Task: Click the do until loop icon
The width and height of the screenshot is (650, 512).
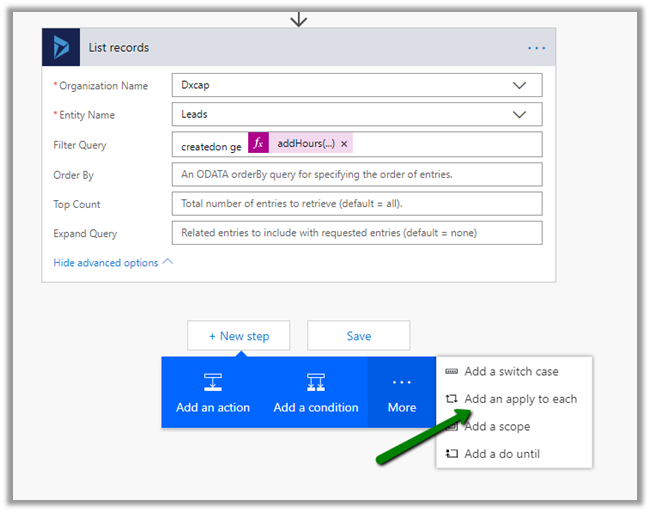Action: pyautogui.click(x=452, y=454)
